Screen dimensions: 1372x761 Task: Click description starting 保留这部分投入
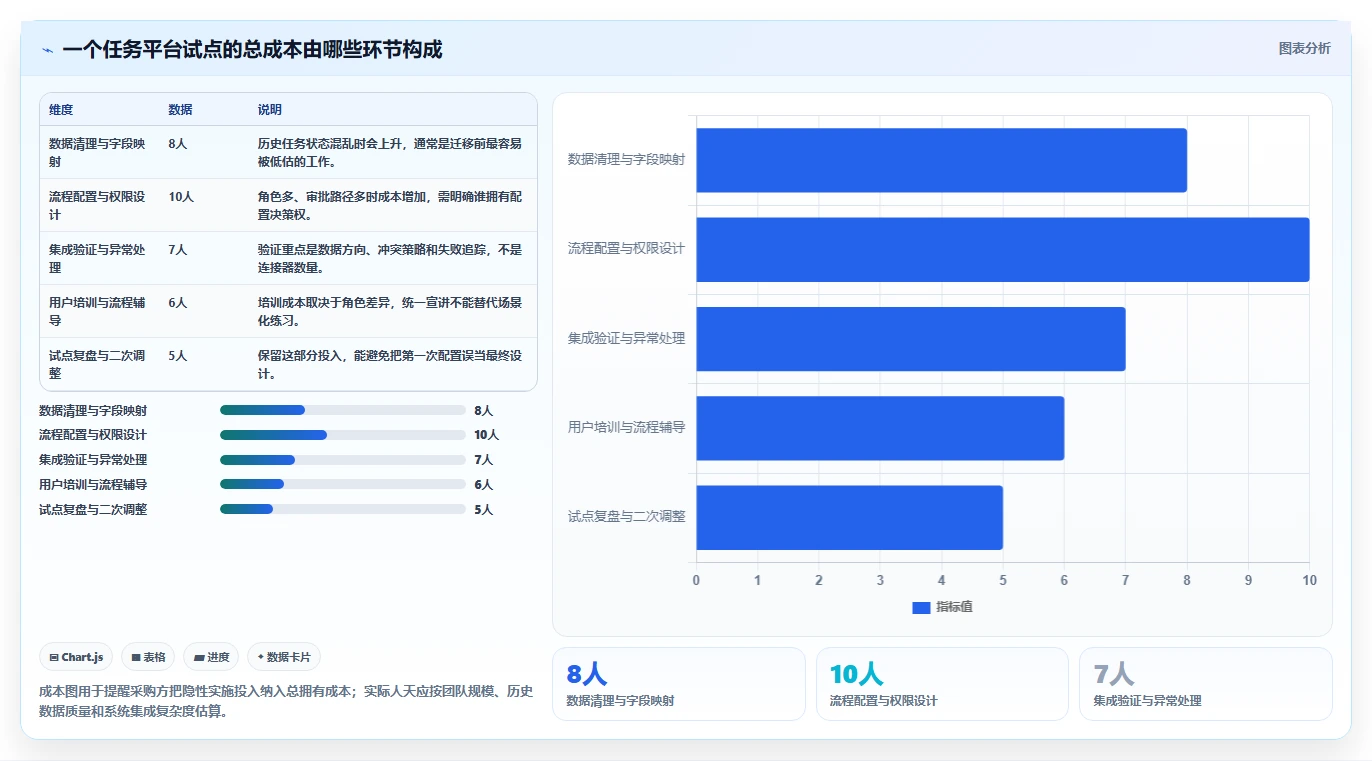point(390,365)
